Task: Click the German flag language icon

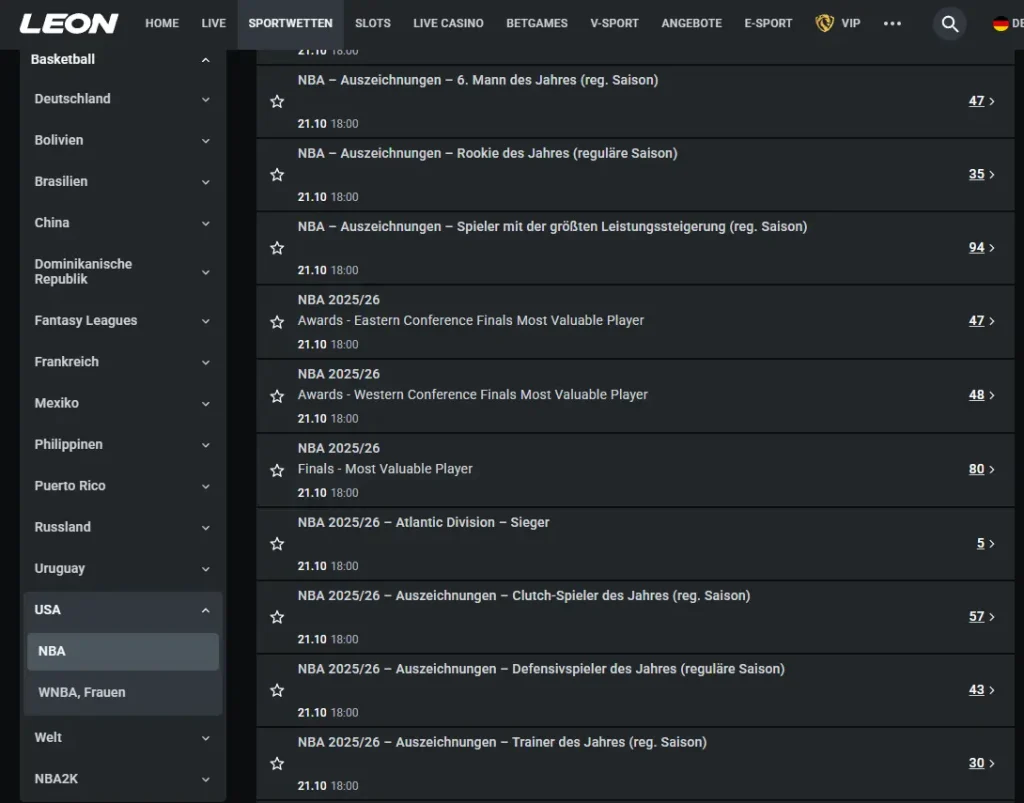Action: coord(1000,24)
